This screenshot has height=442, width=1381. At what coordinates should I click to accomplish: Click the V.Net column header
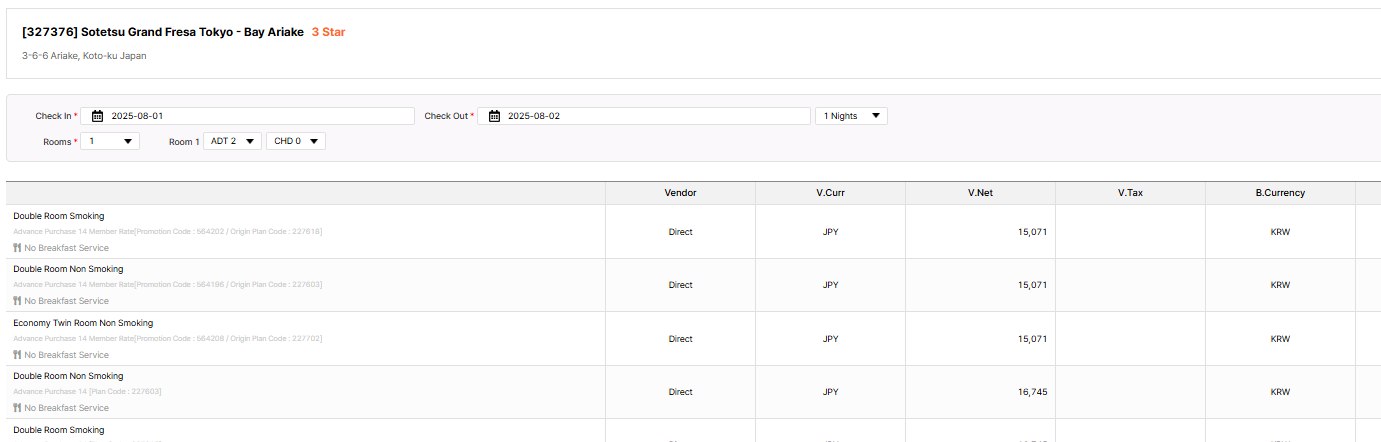tap(980, 193)
